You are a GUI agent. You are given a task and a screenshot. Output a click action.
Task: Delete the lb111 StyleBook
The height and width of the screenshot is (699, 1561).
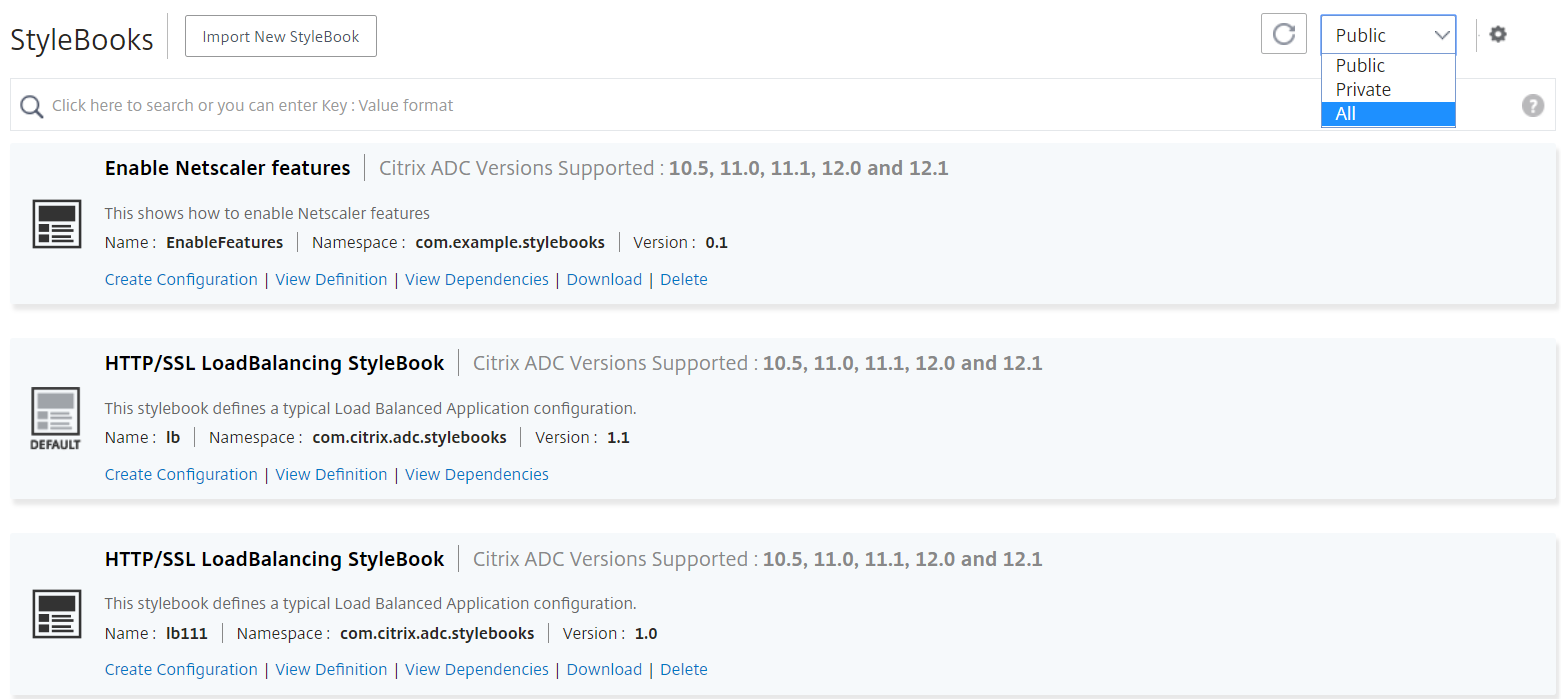point(684,670)
